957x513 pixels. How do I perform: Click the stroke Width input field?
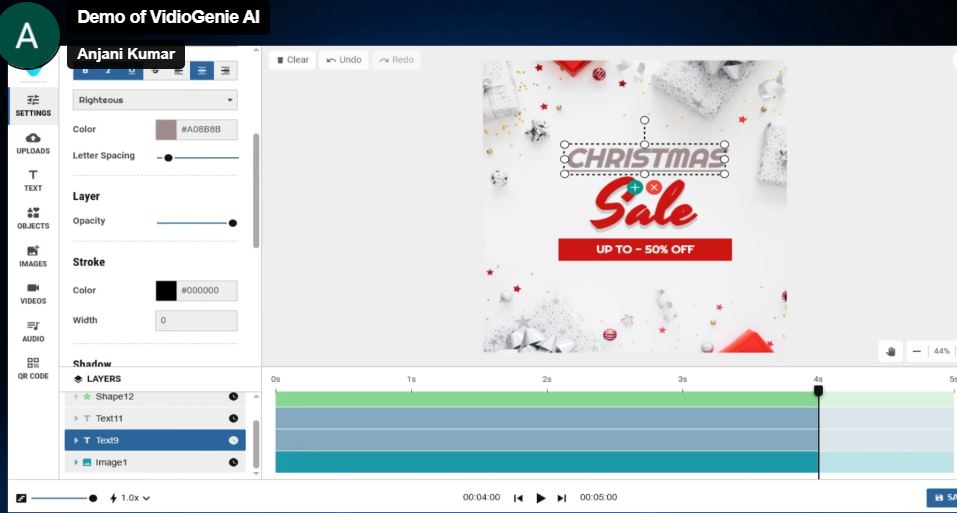click(x=197, y=321)
